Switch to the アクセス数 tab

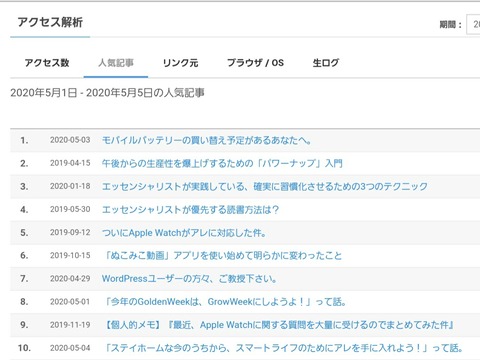point(47,63)
